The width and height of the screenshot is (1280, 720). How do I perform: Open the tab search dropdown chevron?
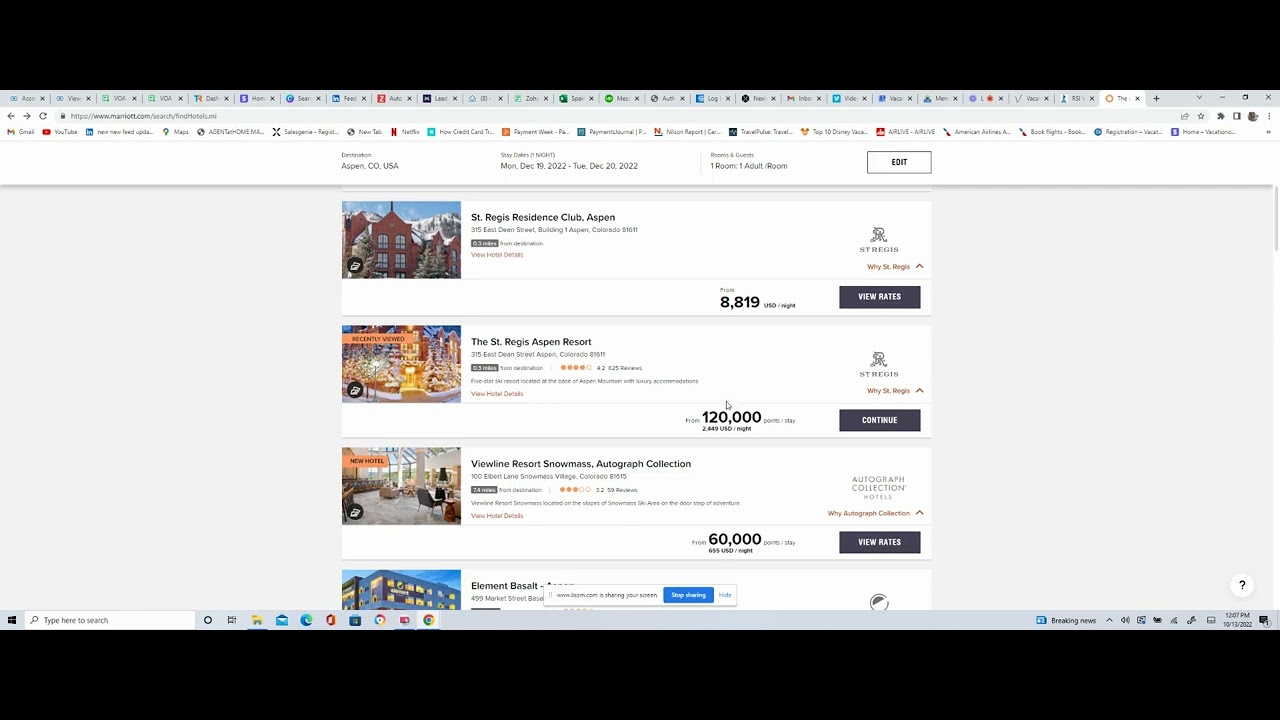point(1199,98)
